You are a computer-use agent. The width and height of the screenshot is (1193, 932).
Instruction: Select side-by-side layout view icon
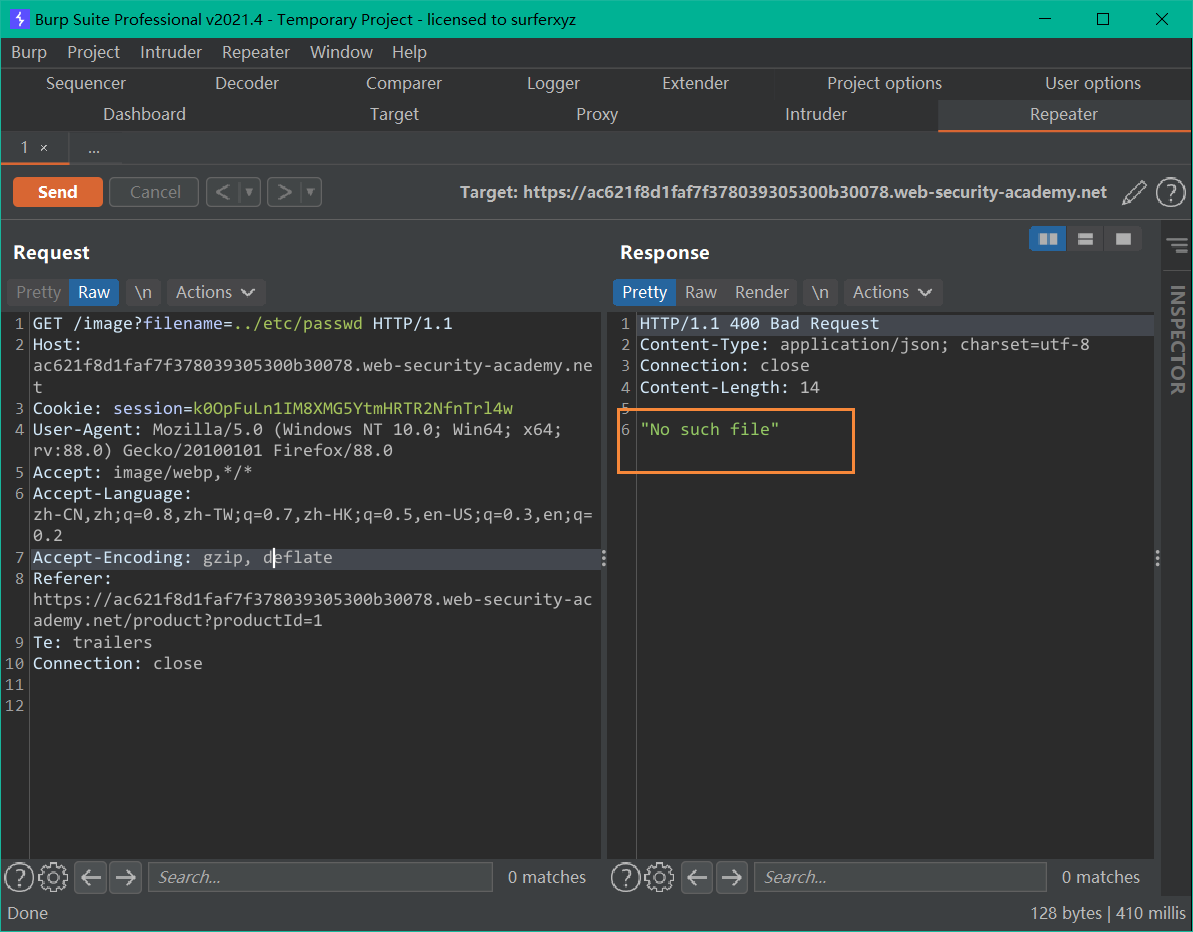1048,239
